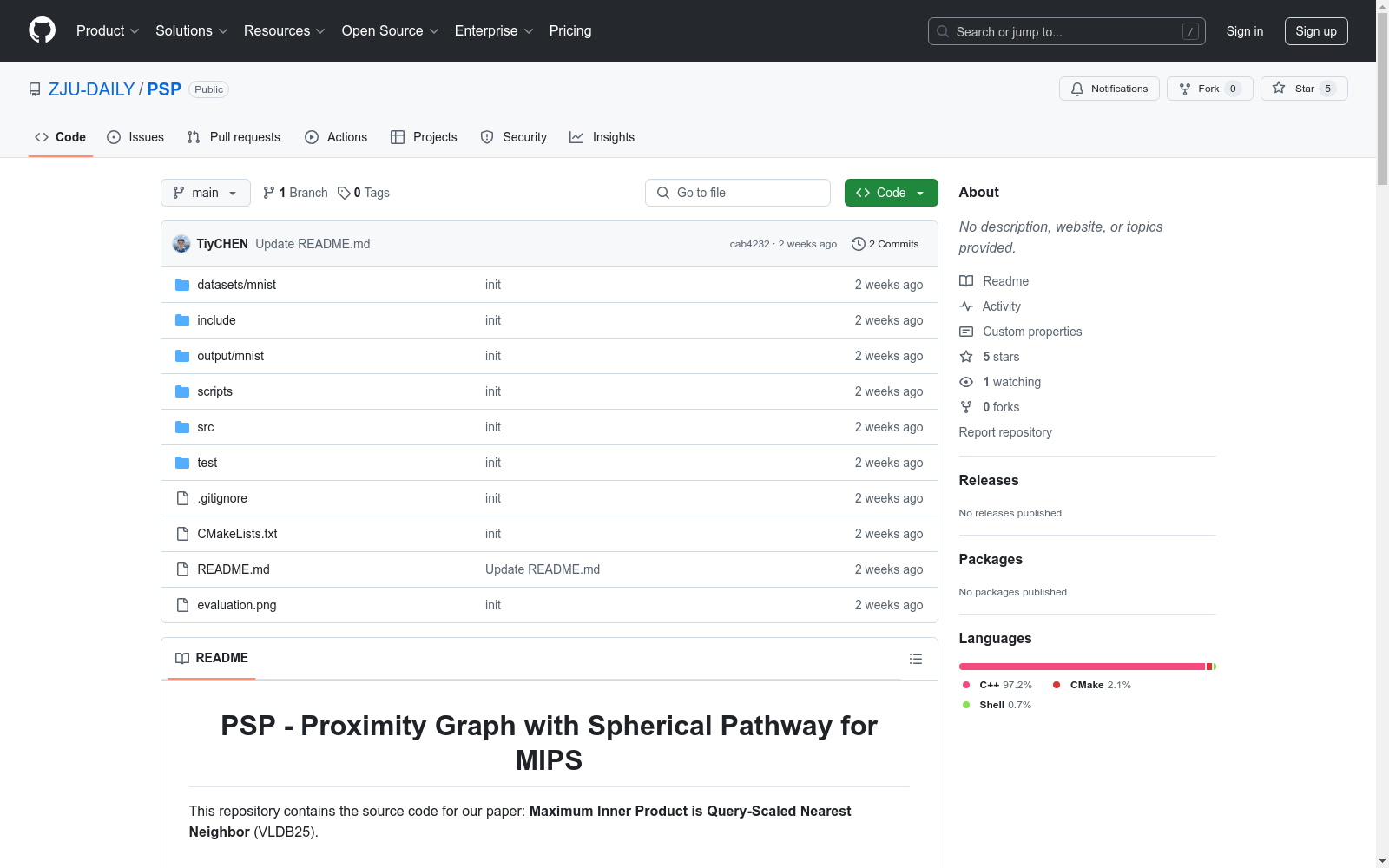Click the commit history clock icon

point(859,244)
